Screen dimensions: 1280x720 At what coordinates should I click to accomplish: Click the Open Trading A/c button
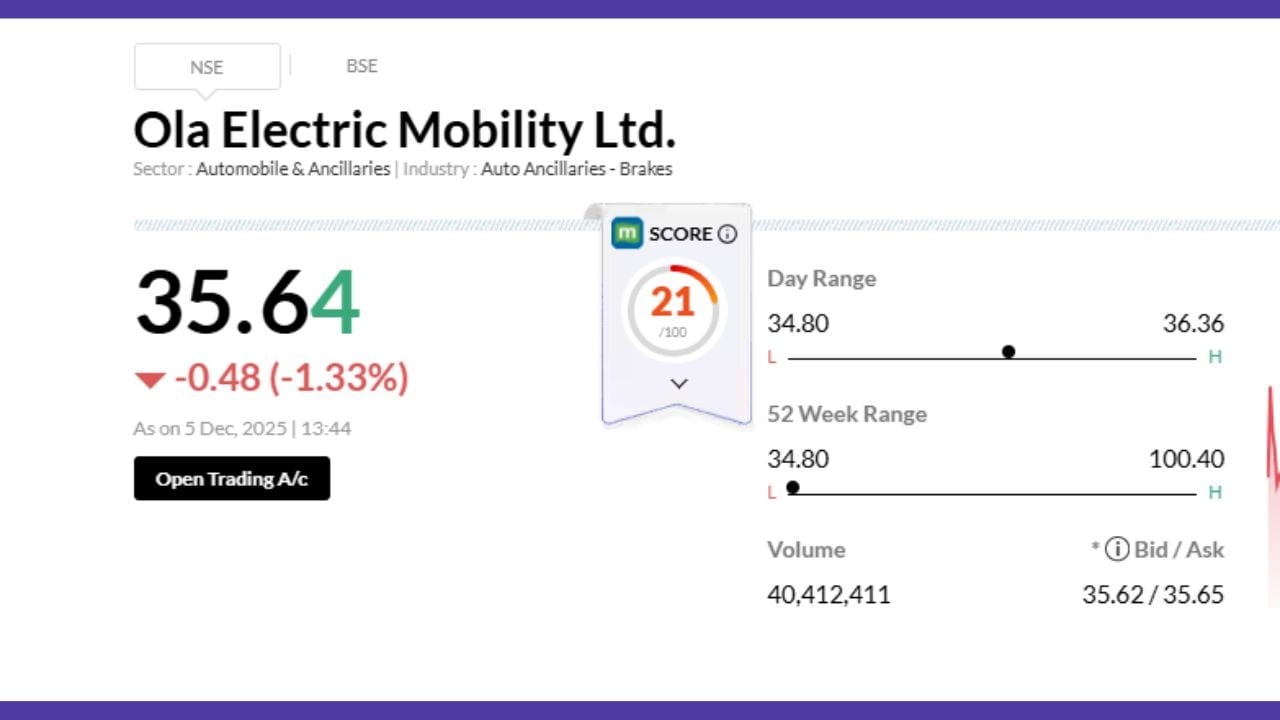pyautogui.click(x=232, y=479)
